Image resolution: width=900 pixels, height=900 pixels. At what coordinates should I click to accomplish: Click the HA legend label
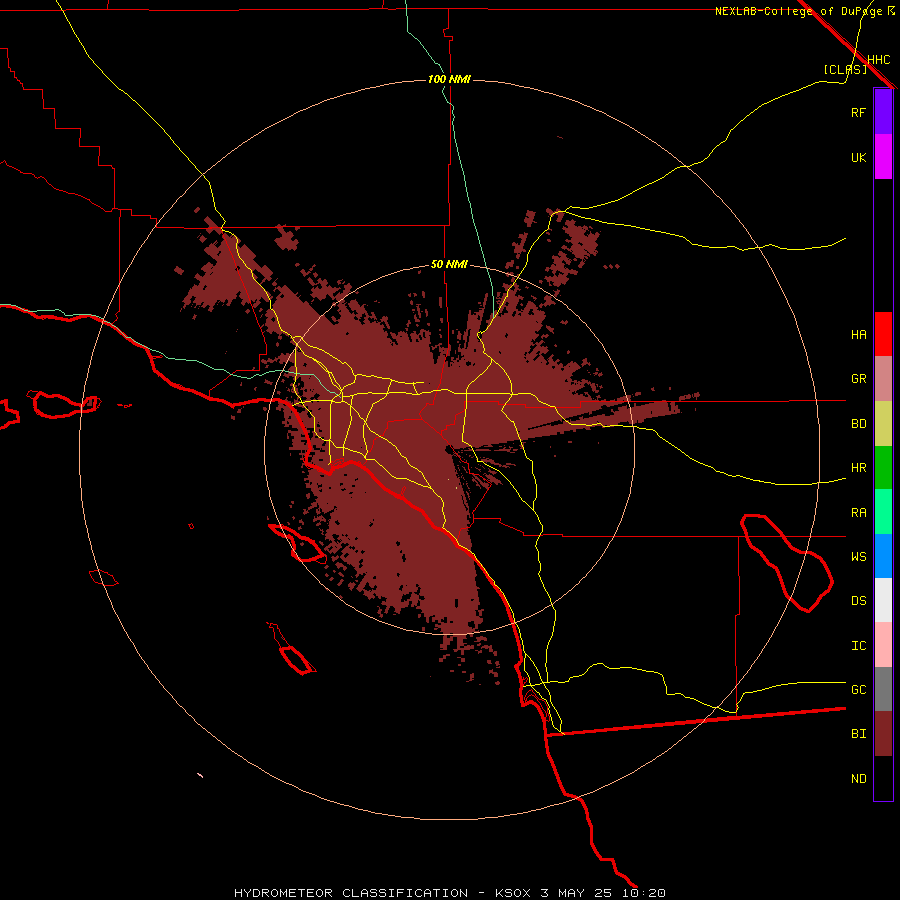coord(858,334)
